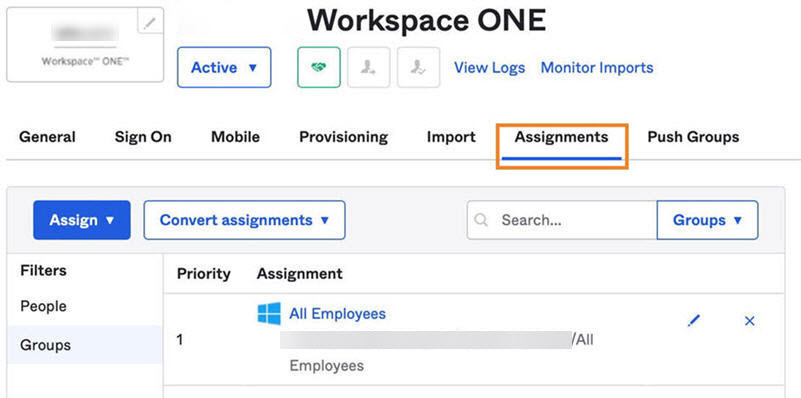Open the Active status dropdown
This screenshot has width=801, height=398.
224,67
